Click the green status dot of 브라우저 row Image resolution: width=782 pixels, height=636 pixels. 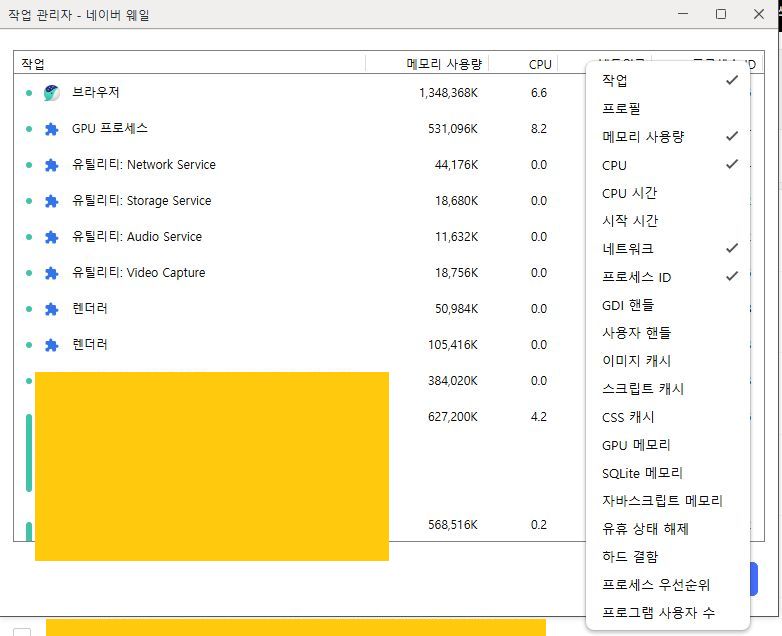[x=29, y=93]
